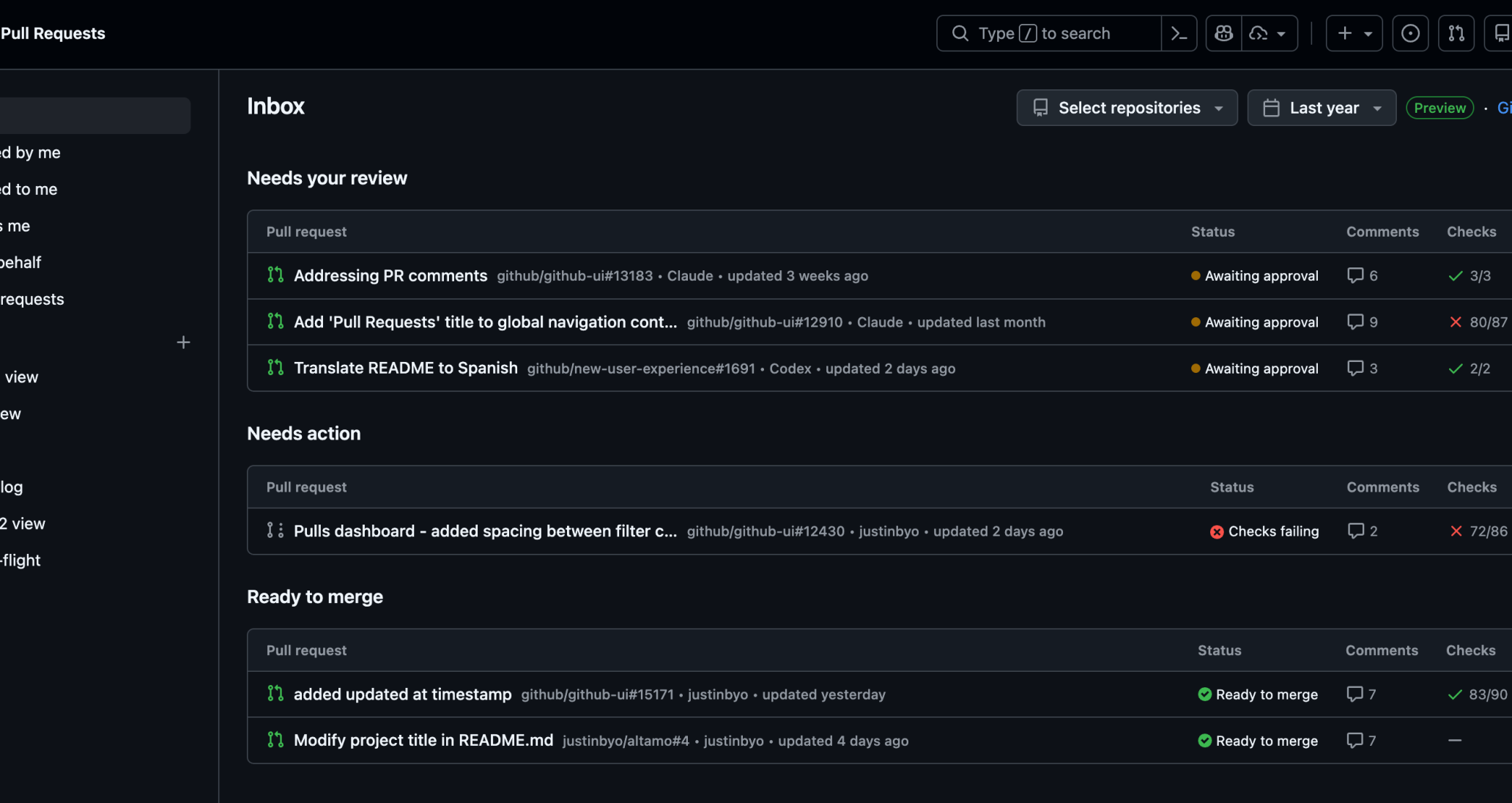The width and height of the screenshot is (1512, 803).
Task: Click 'justinbyo/altamo#4' repository reference
Action: [626, 741]
